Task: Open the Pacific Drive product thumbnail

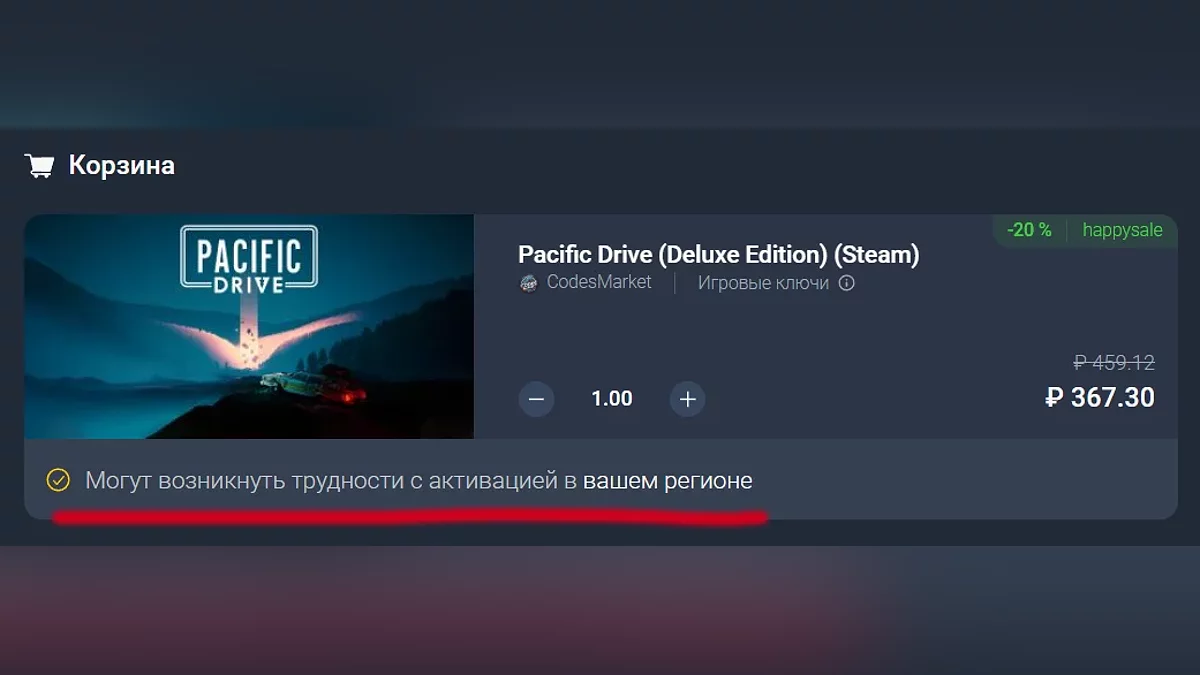Action: click(x=249, y=326)
